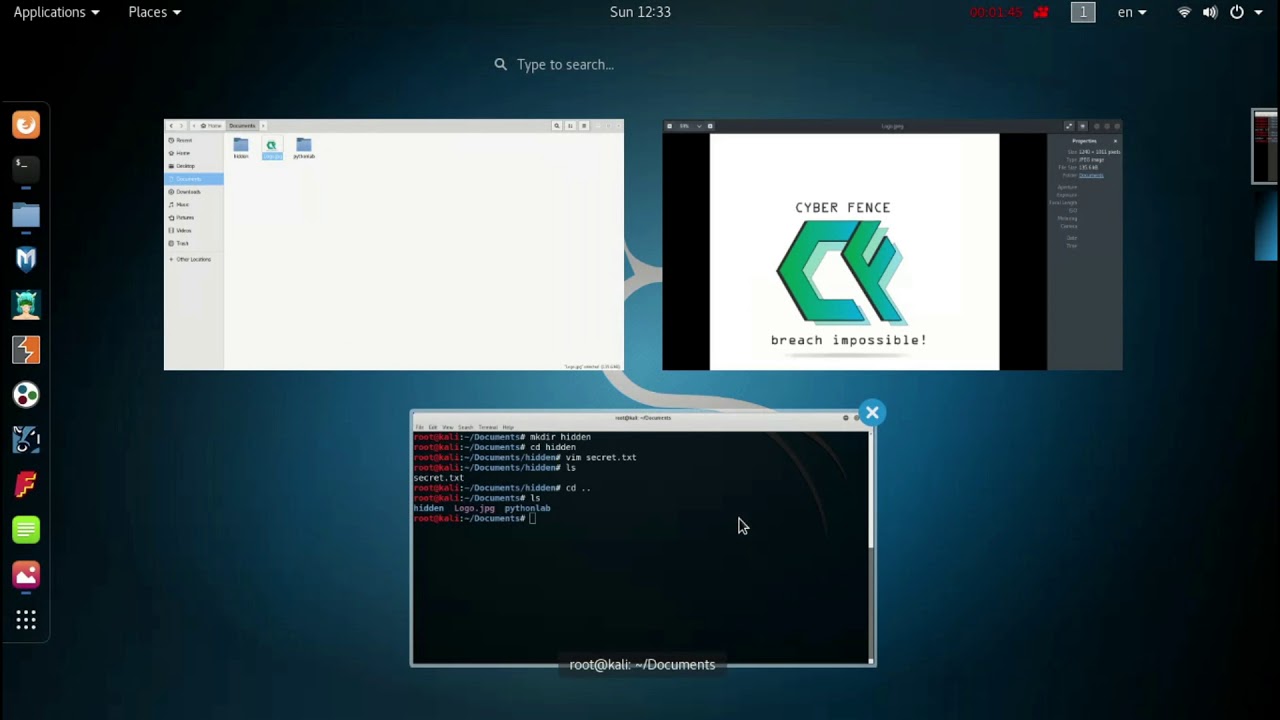Click 'root@kali: ~/Documents' window caption
This screenshot has height=720, width=1280.
click(642, 664)
